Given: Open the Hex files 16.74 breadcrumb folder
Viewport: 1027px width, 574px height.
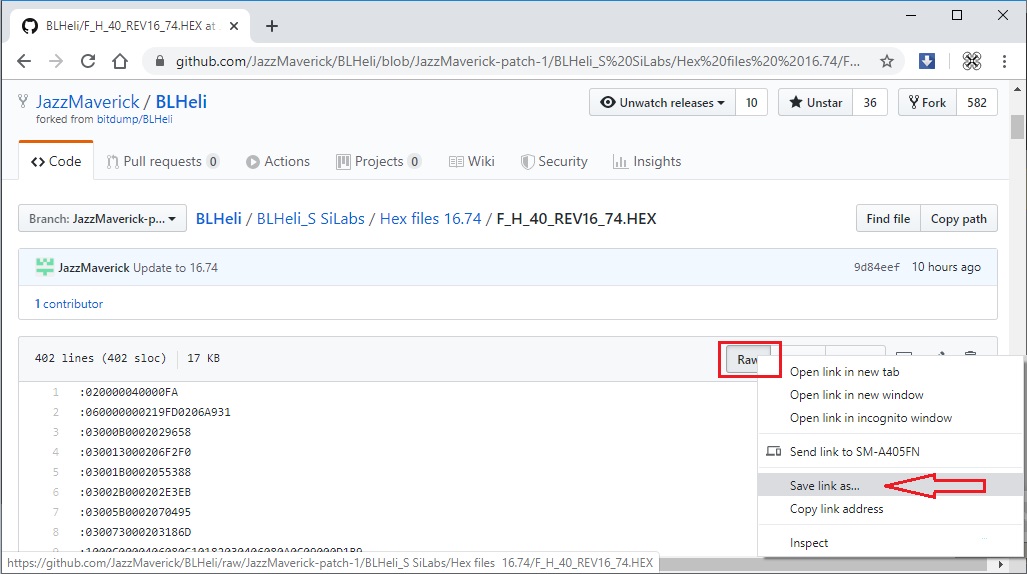Looking at the screenshot, I should click(430, 219).
